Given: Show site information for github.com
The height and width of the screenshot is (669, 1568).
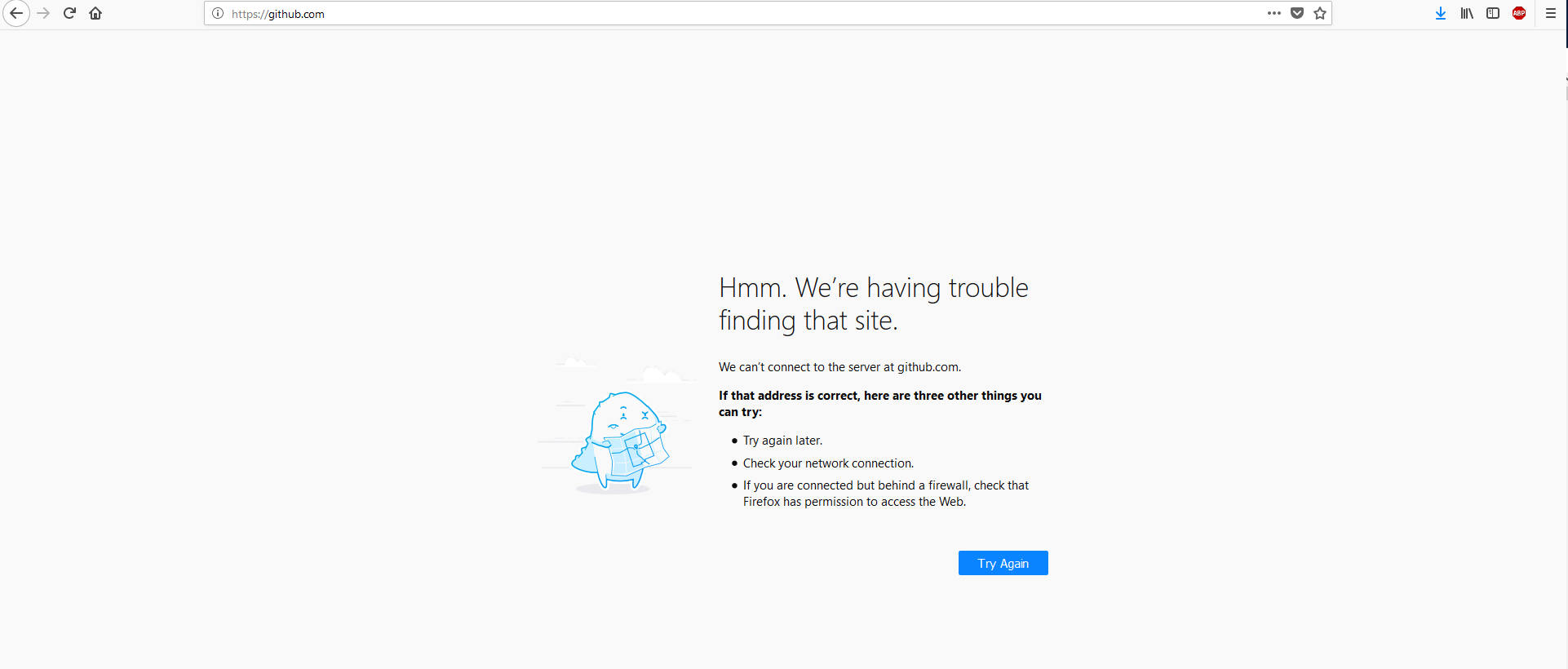Looking at the screenshot, I should click(x=218, y=13).
